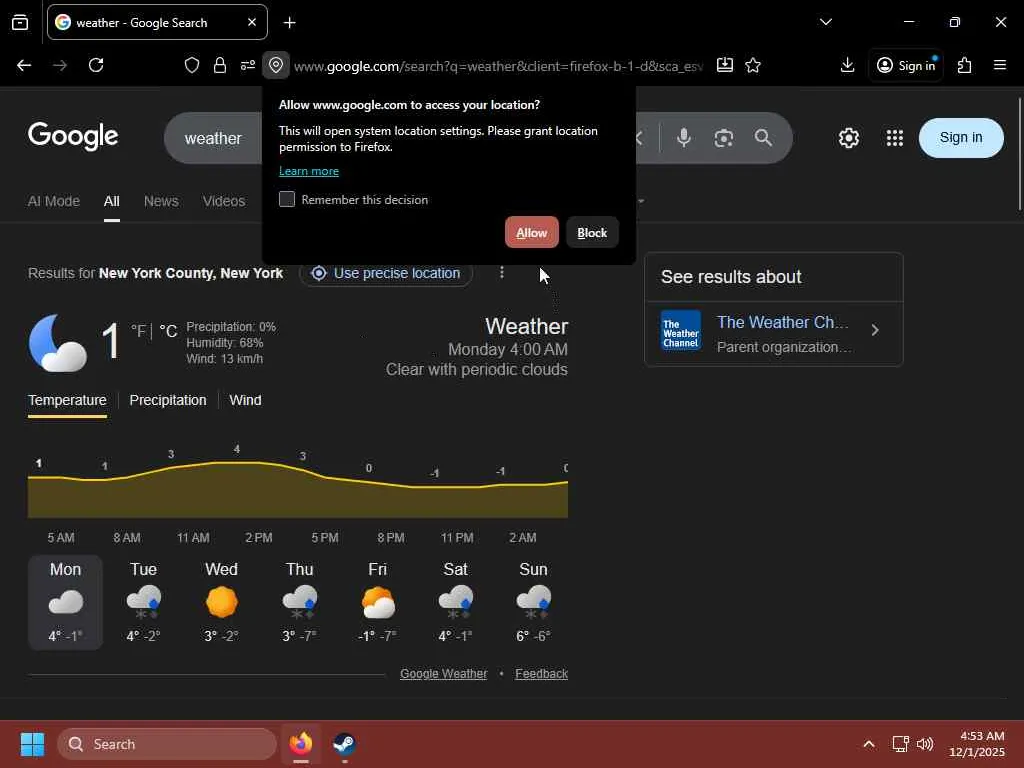Open the Firefox hamburger menu
The height and width of the screenshot is (768, 1024).
1000,65
